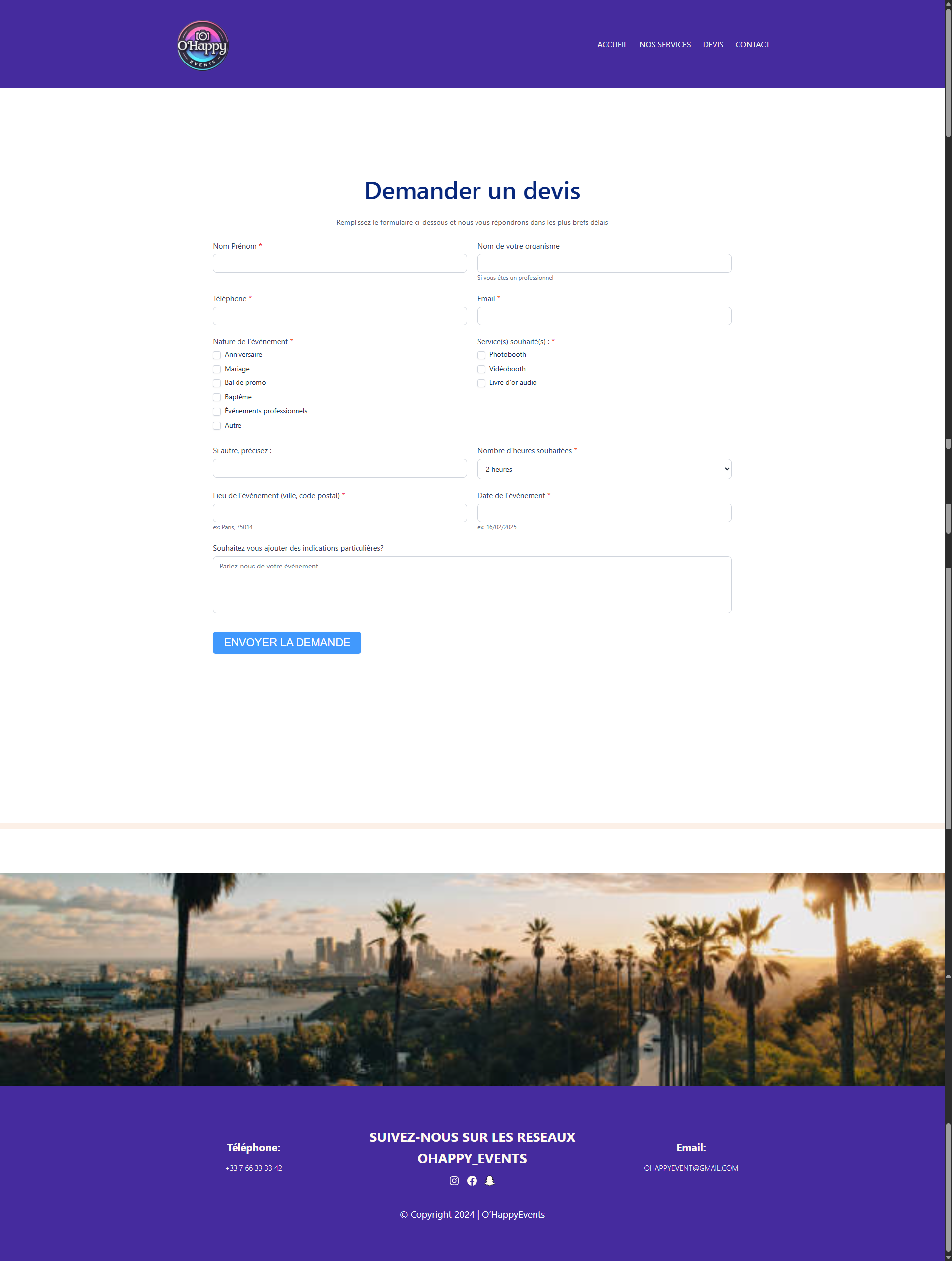Viewport: 952px width, 1261px height.
Task: Check Événements professionnels option
Action: (217, 412)
